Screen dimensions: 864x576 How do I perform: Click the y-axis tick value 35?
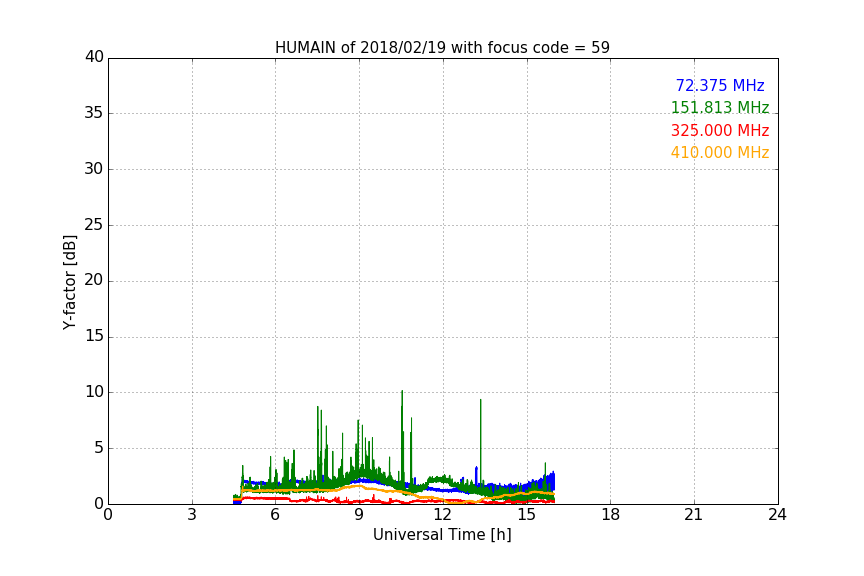click(x=94, y=113)
